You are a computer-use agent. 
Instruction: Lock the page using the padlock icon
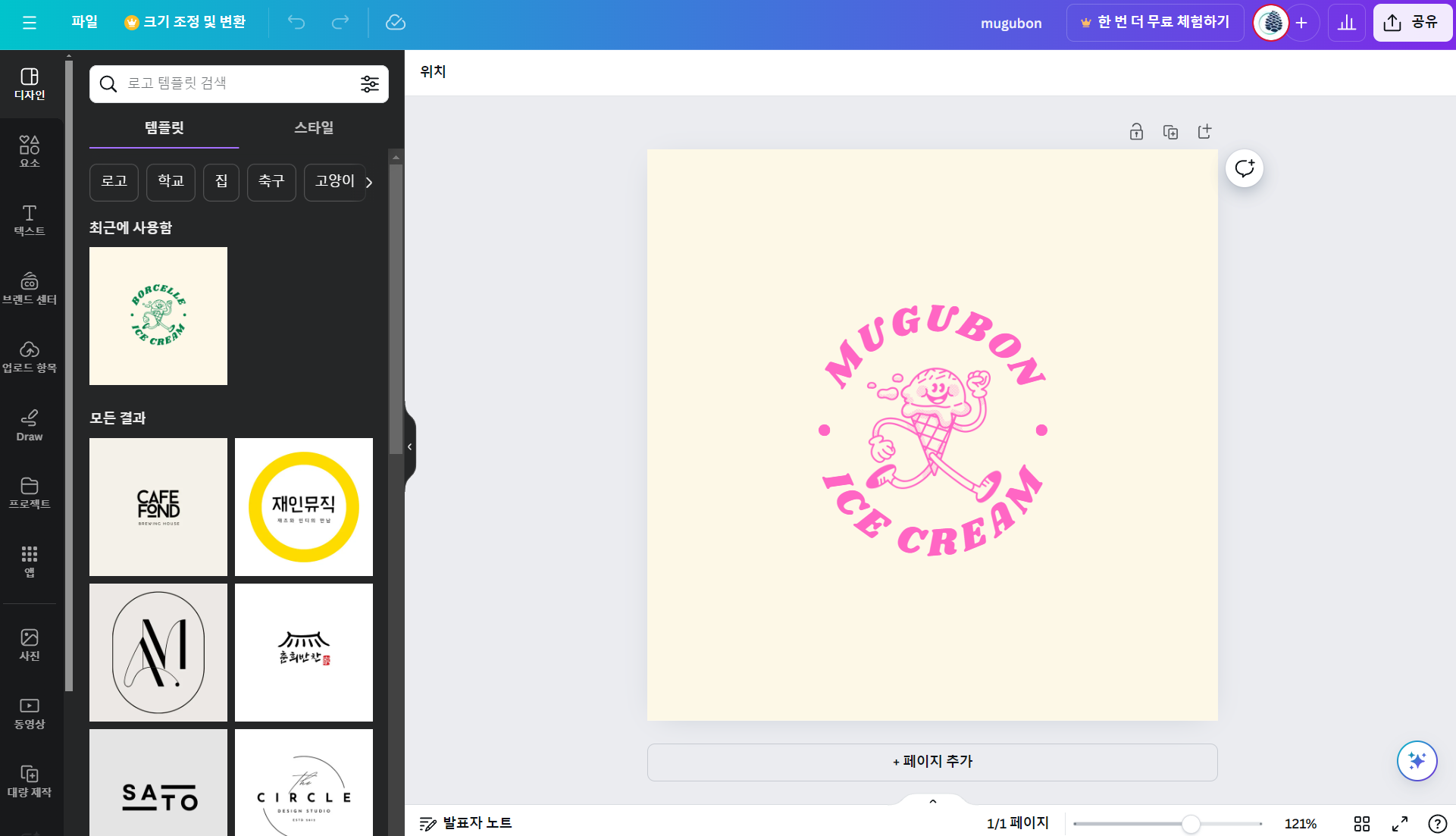point(1136,132)
